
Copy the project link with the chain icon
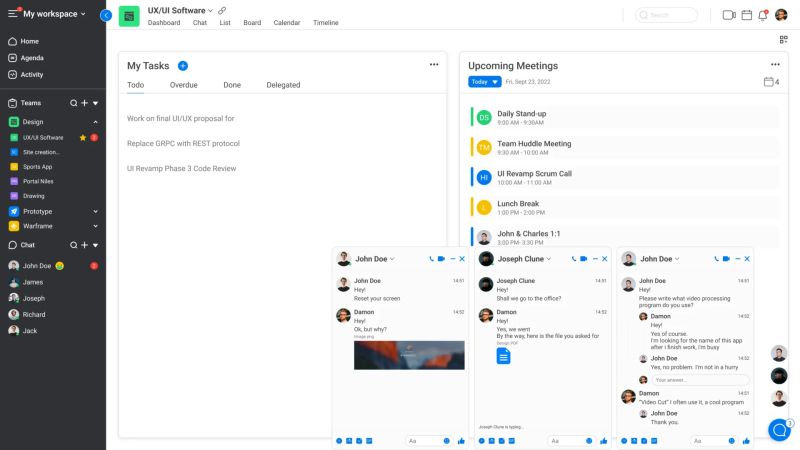click(x=222, y=10)
